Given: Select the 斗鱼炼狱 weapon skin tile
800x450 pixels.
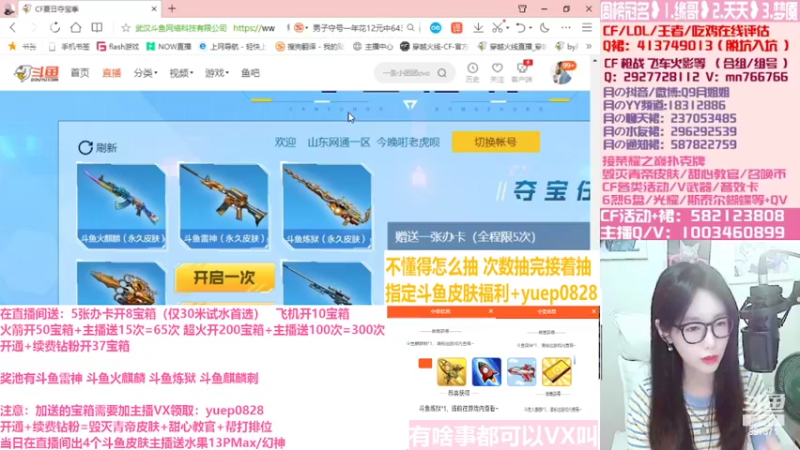Looking at the screenshot, I should [327, 206].
